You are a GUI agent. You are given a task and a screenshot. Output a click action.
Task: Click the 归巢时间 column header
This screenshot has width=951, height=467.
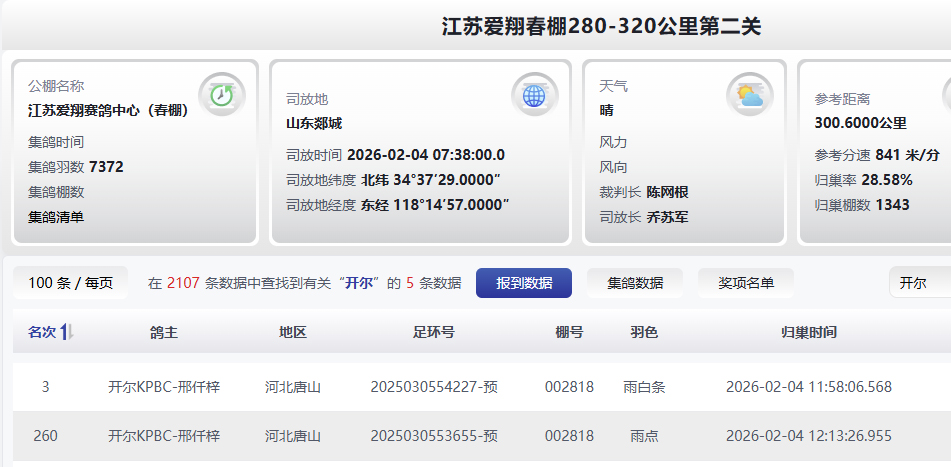(808, 332)
